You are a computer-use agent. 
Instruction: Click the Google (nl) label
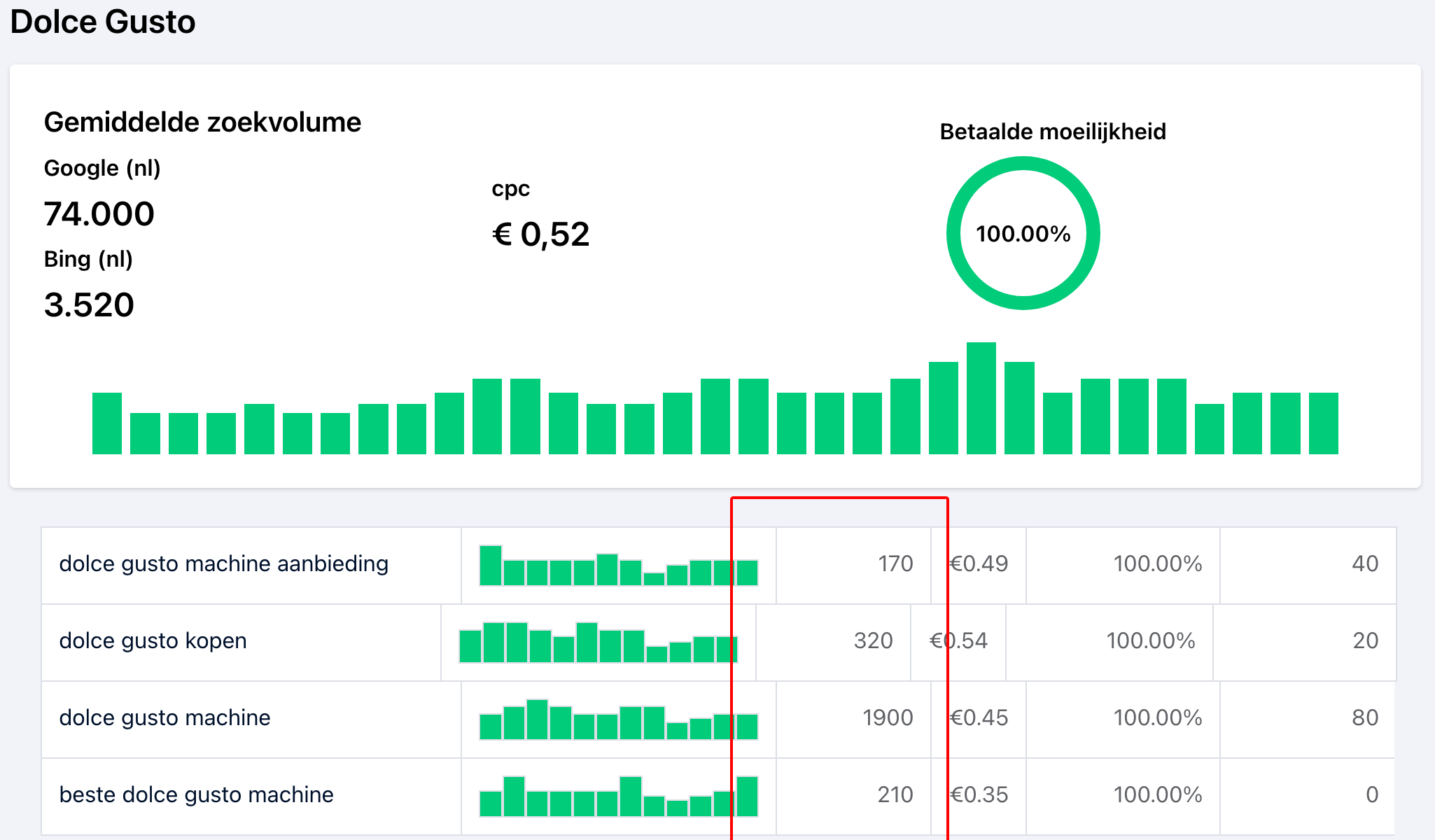pos(102,169)
